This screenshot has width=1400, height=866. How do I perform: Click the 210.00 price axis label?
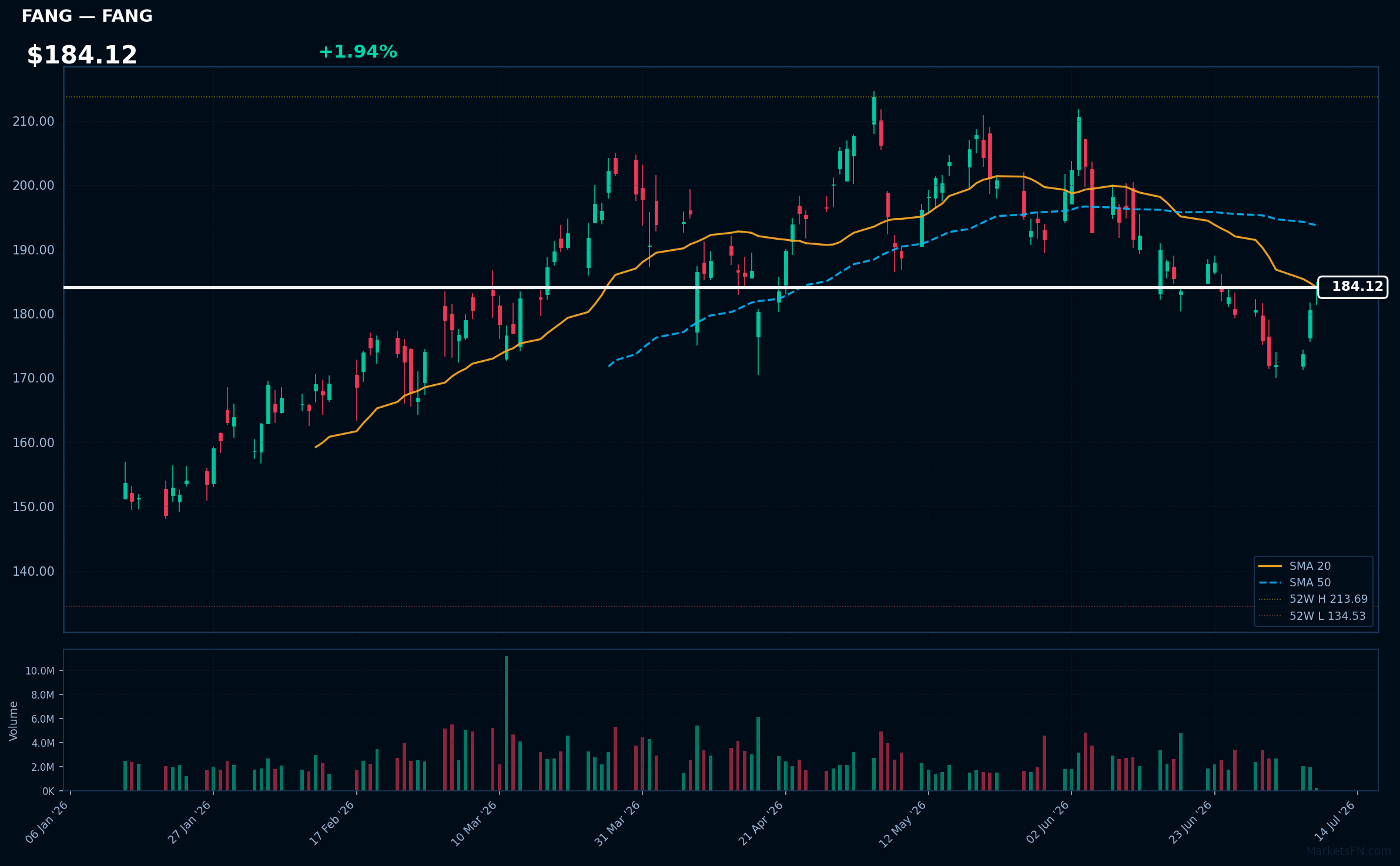coord(34,122)
